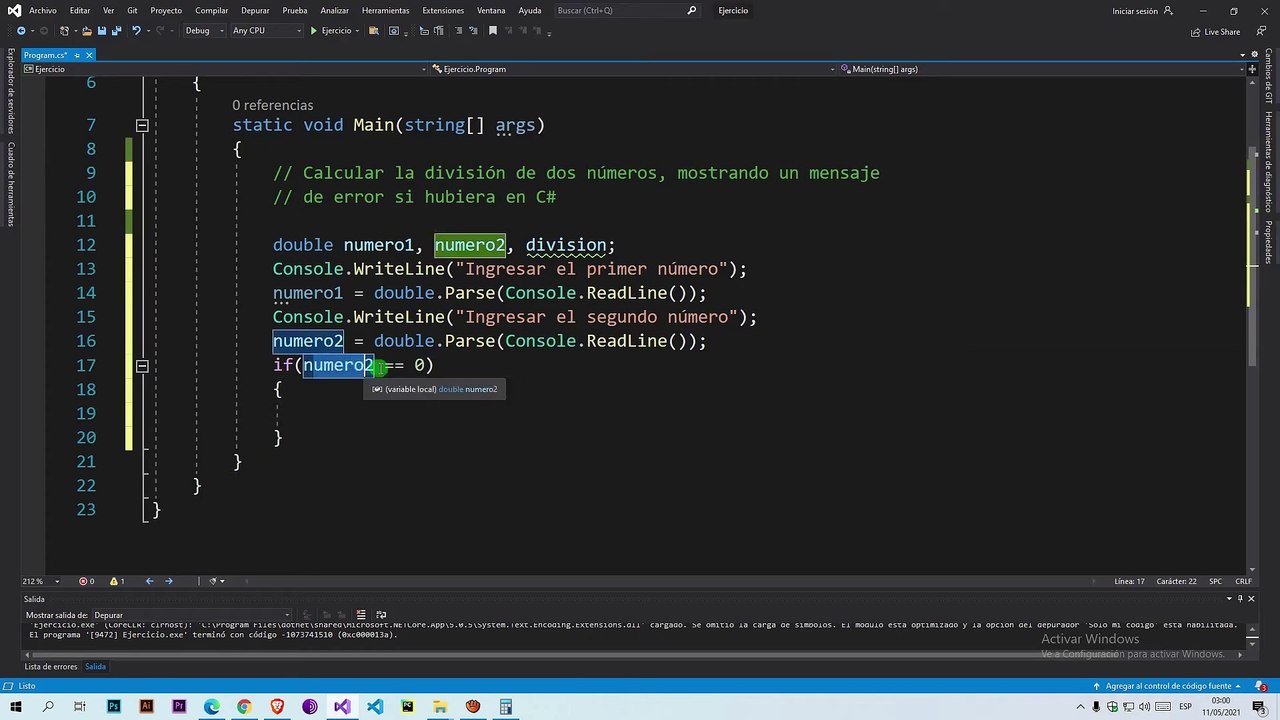Screen dimensions: 1280x720
Task: Click the Save All icon
Action: (x=116, y=31)
